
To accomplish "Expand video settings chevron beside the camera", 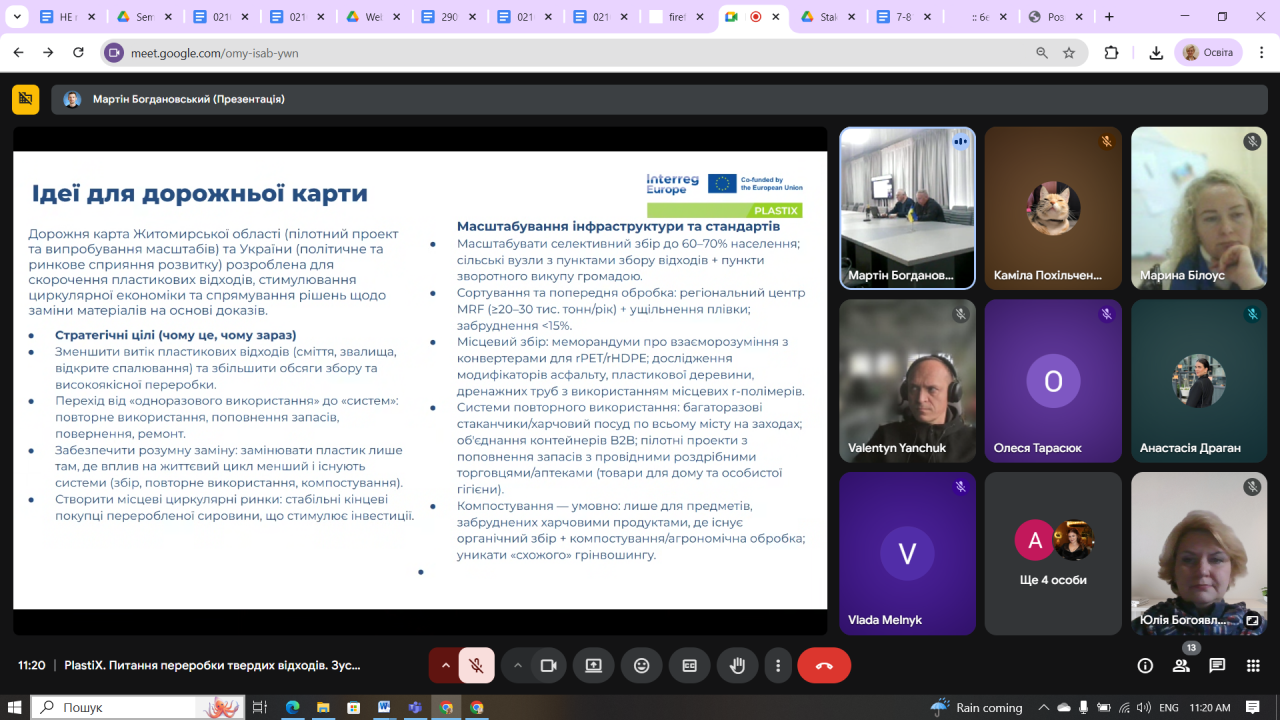I will [x=517, y=665].
